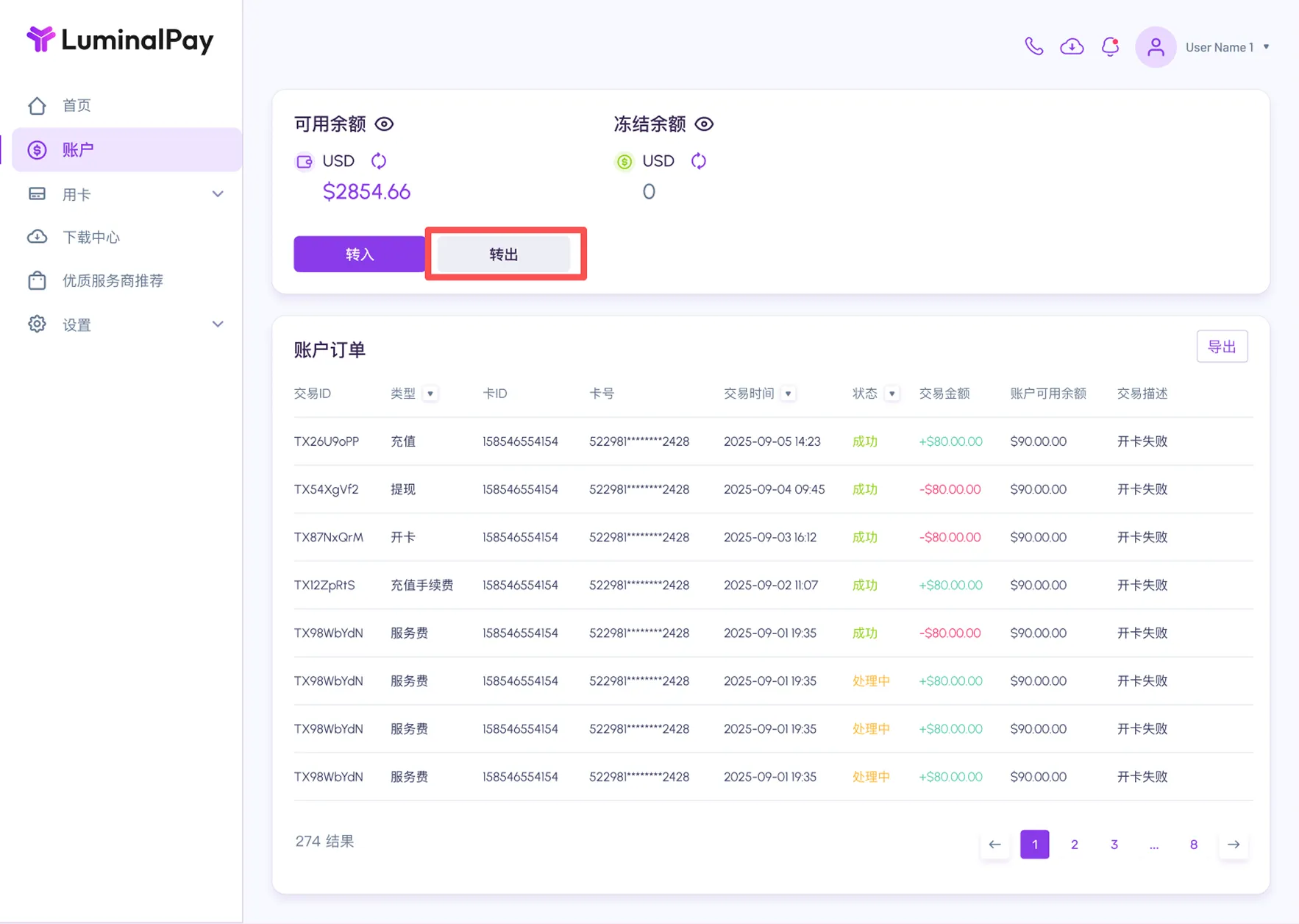The height and width of the screenshot is (924, 1299).
Task: Click the pagination ellipsis
Action: [1153, 845]
